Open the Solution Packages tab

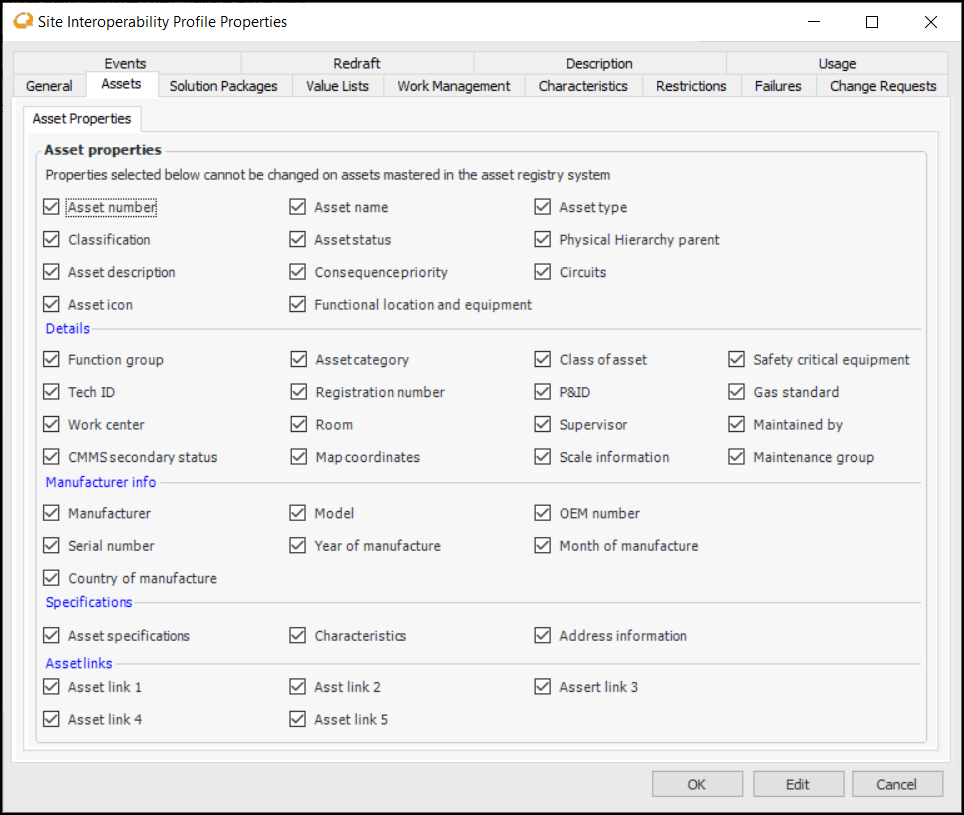[x=223, y=86]
